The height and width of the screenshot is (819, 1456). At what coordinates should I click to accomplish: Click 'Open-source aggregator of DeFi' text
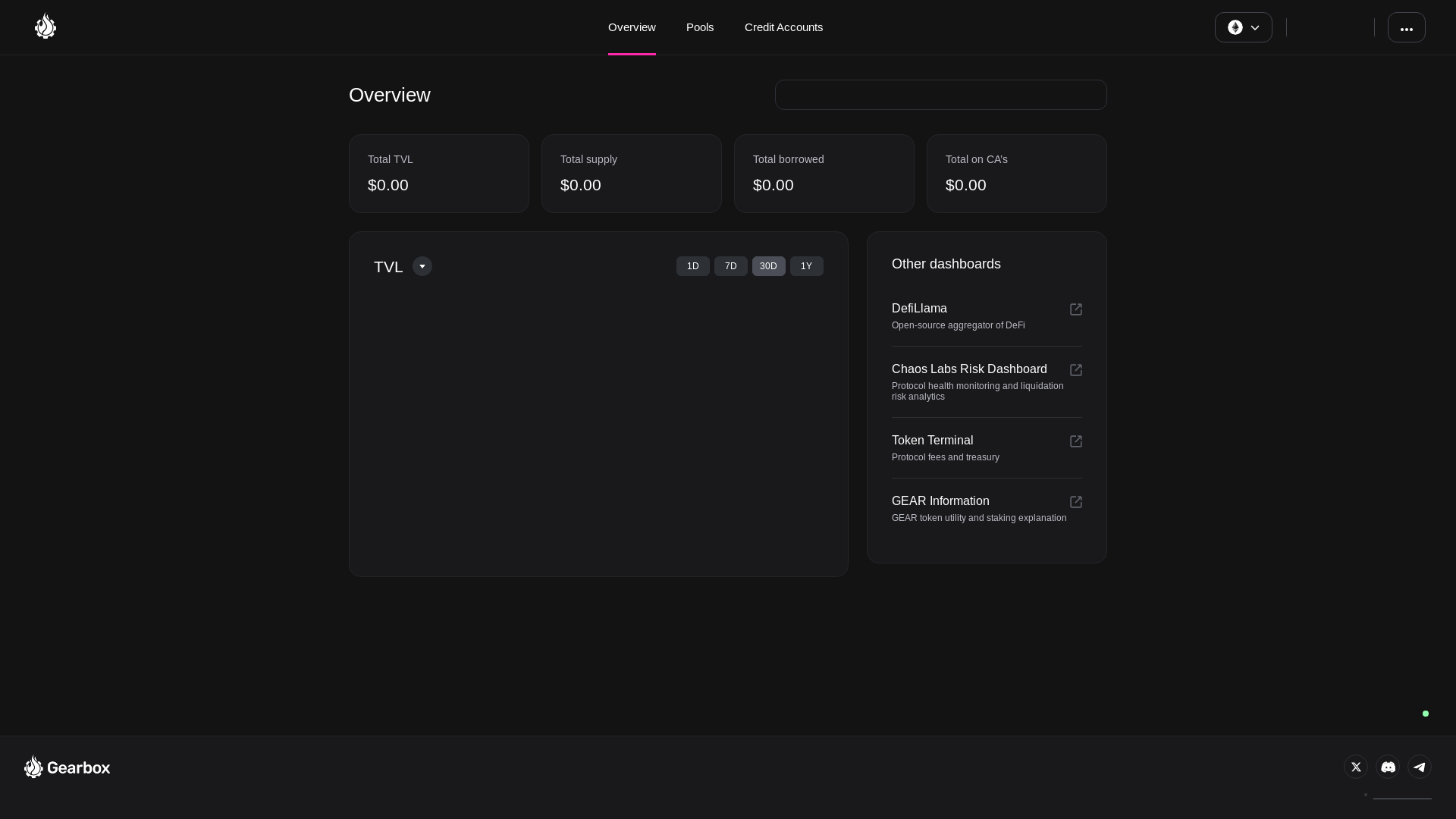pyautogui.click(x=959, y=325)
